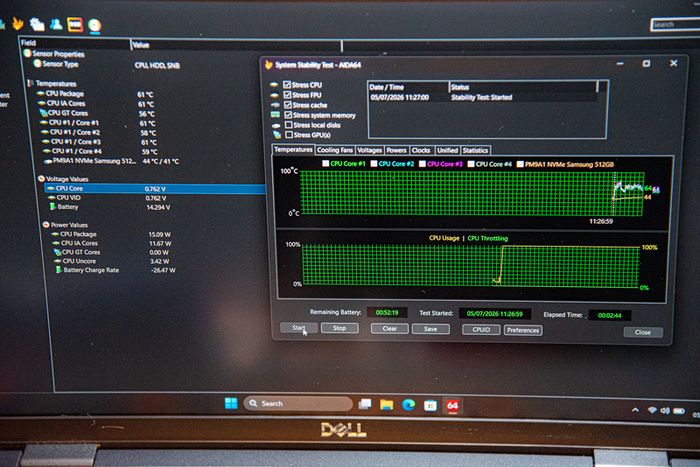Click the Temperatures thermometer icon
The image size is (700, 467).
click(30, 83)
